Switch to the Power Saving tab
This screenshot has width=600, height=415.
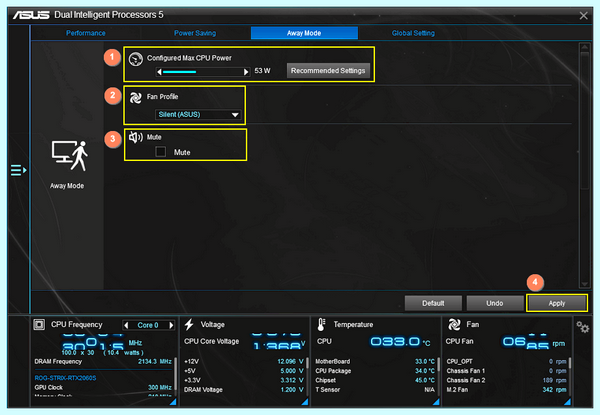[195, 33]
